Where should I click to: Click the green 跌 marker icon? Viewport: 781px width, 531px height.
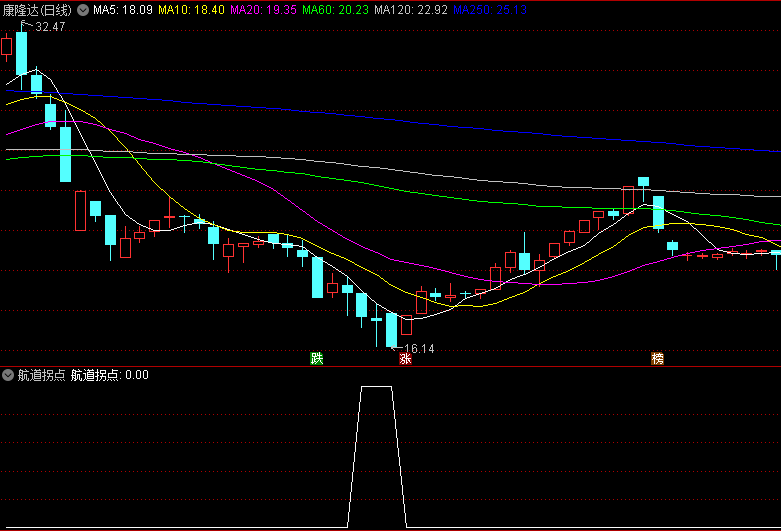pyautogui.click(x=317, y=359)
